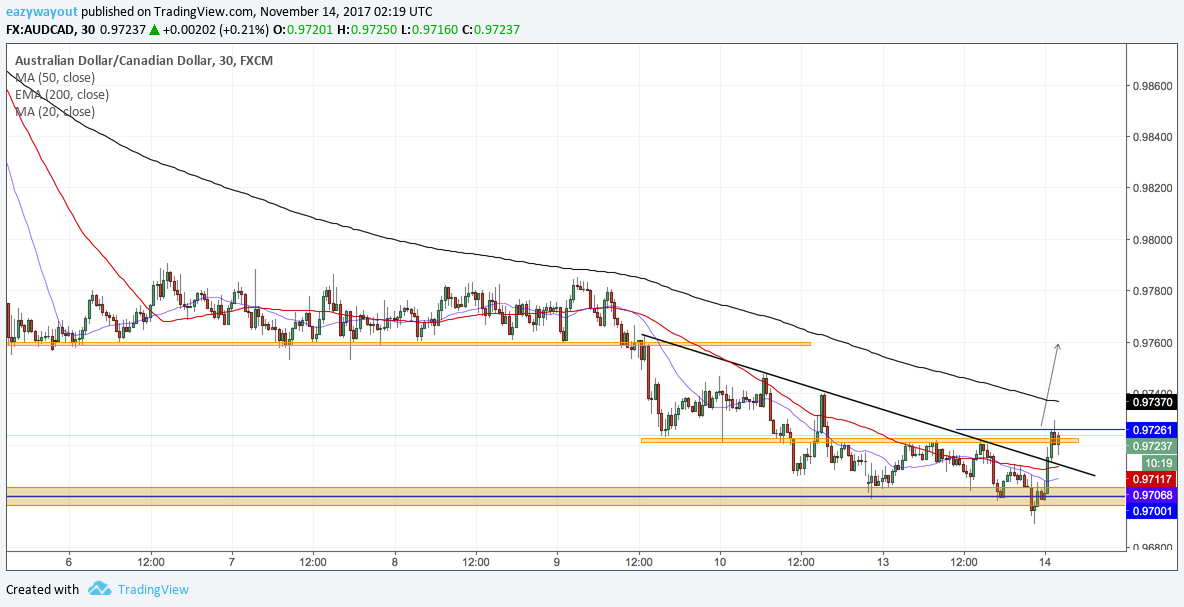Click the 0.98600 price axis label
1184x607 pixels.
(1152, 86)
